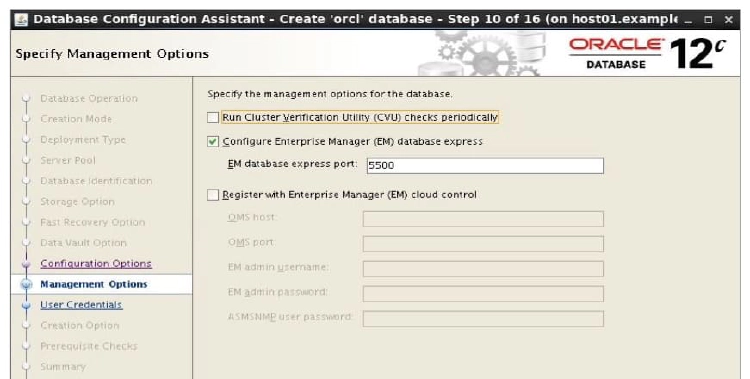Click the Oracle Database 12c logo
Image resolution: width=750 pixels, height=379 pixels.
pyautogui.click(x=647, y=54)
